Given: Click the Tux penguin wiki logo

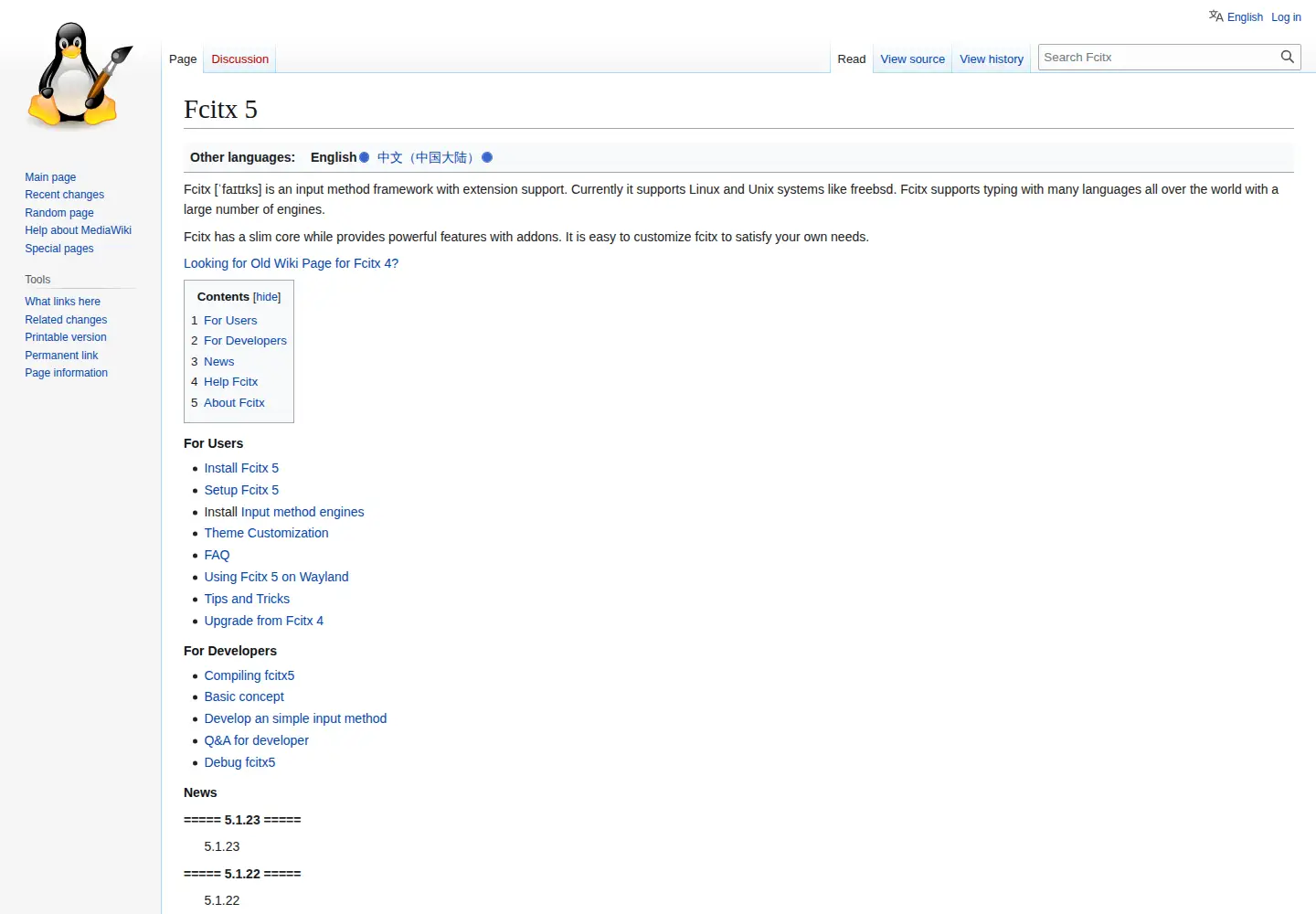Looking at the screenshot, I should point(80,75).
